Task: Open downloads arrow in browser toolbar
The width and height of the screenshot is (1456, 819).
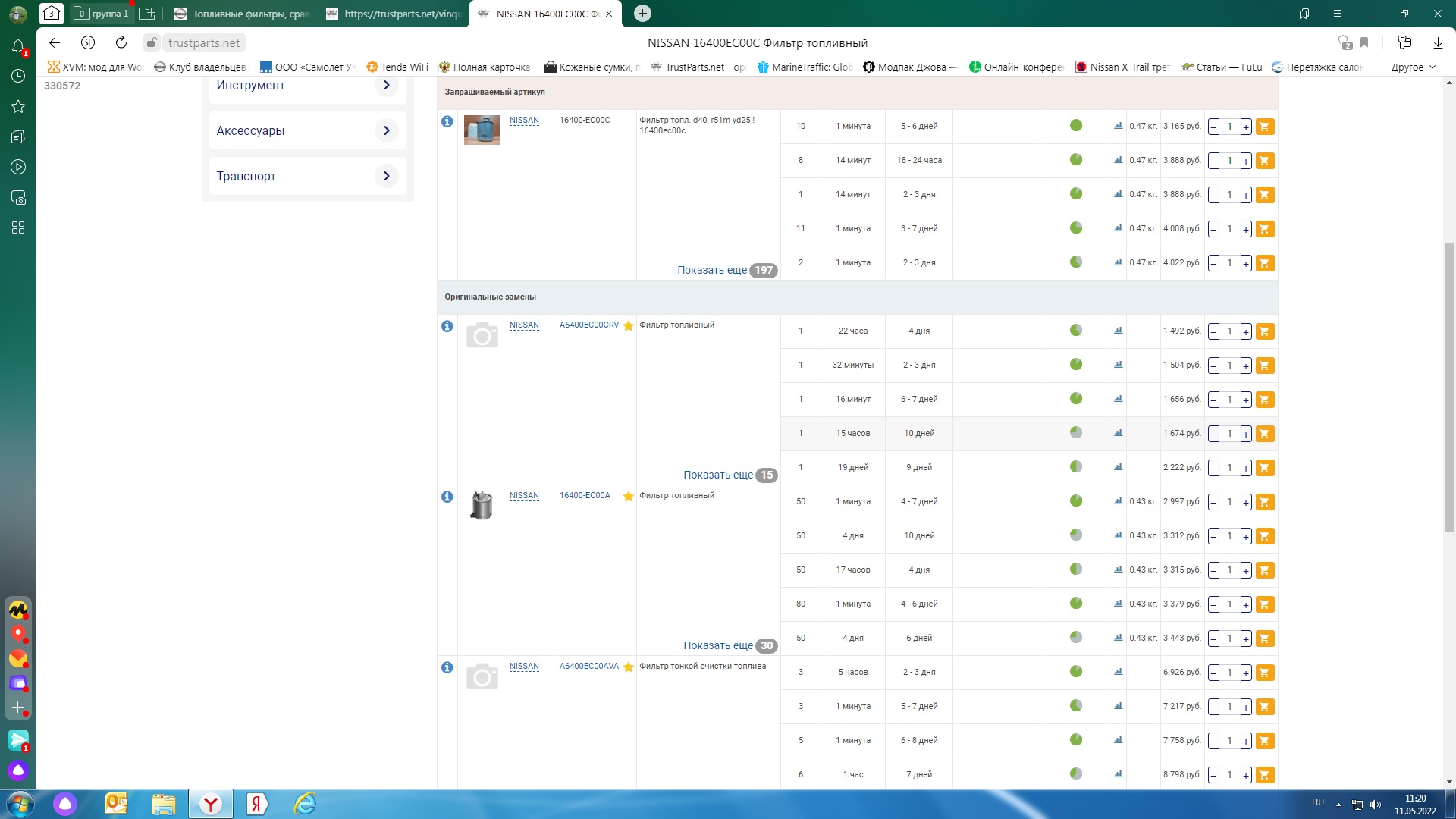Action: 1437,43
